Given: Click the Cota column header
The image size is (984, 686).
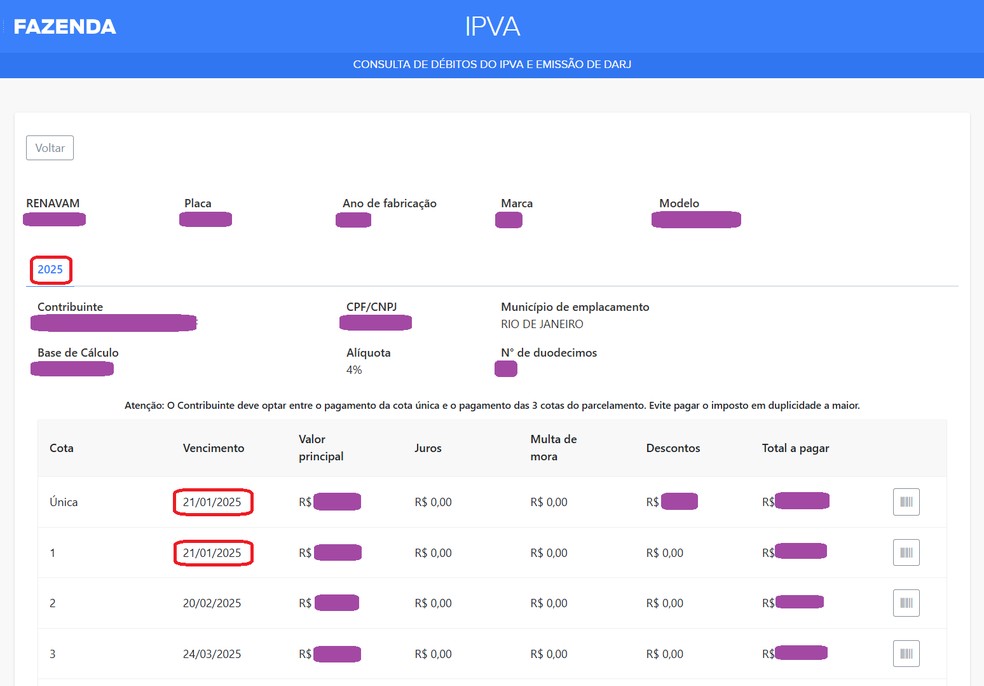Looking at the screenshot, I should click(x=62, y=448).
